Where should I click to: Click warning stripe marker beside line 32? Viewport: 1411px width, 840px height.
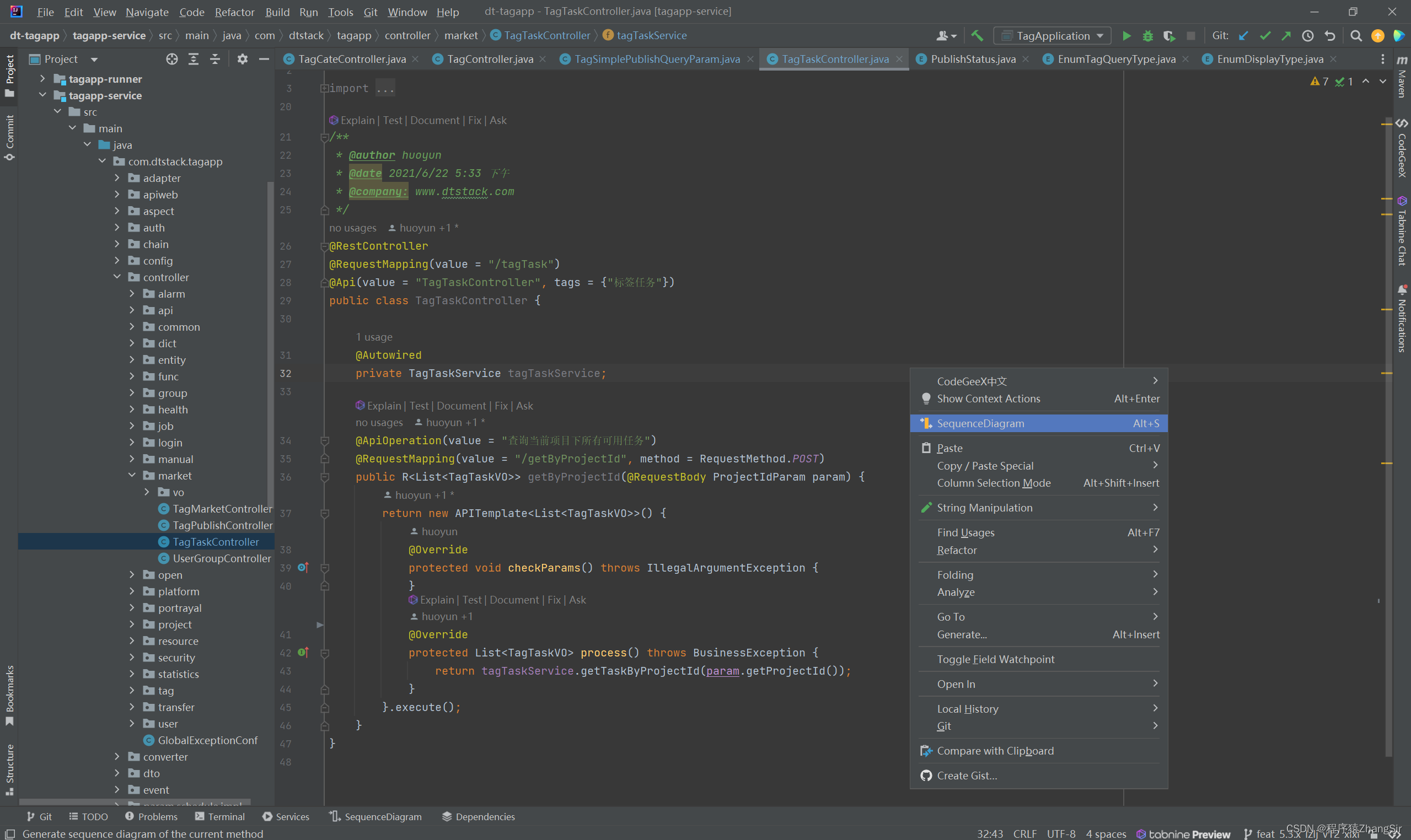pyautogui.click(x=1387, y=373)
